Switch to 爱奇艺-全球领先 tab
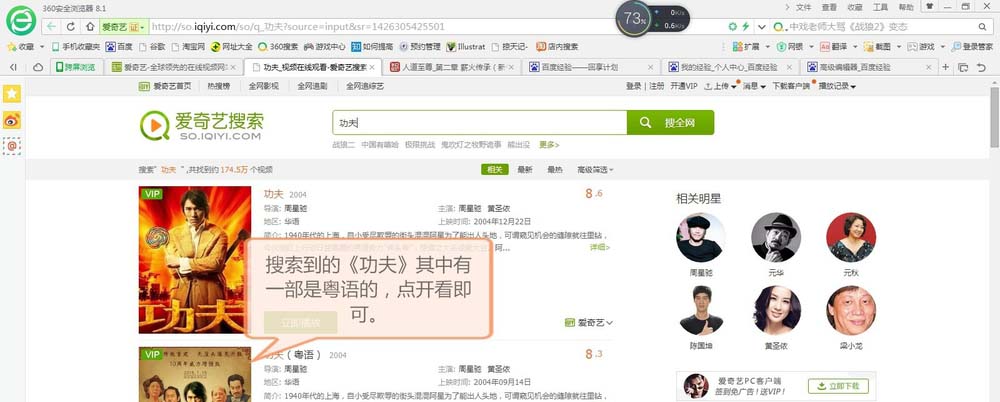Screen dimensions: 1000x402 [174, 67]
